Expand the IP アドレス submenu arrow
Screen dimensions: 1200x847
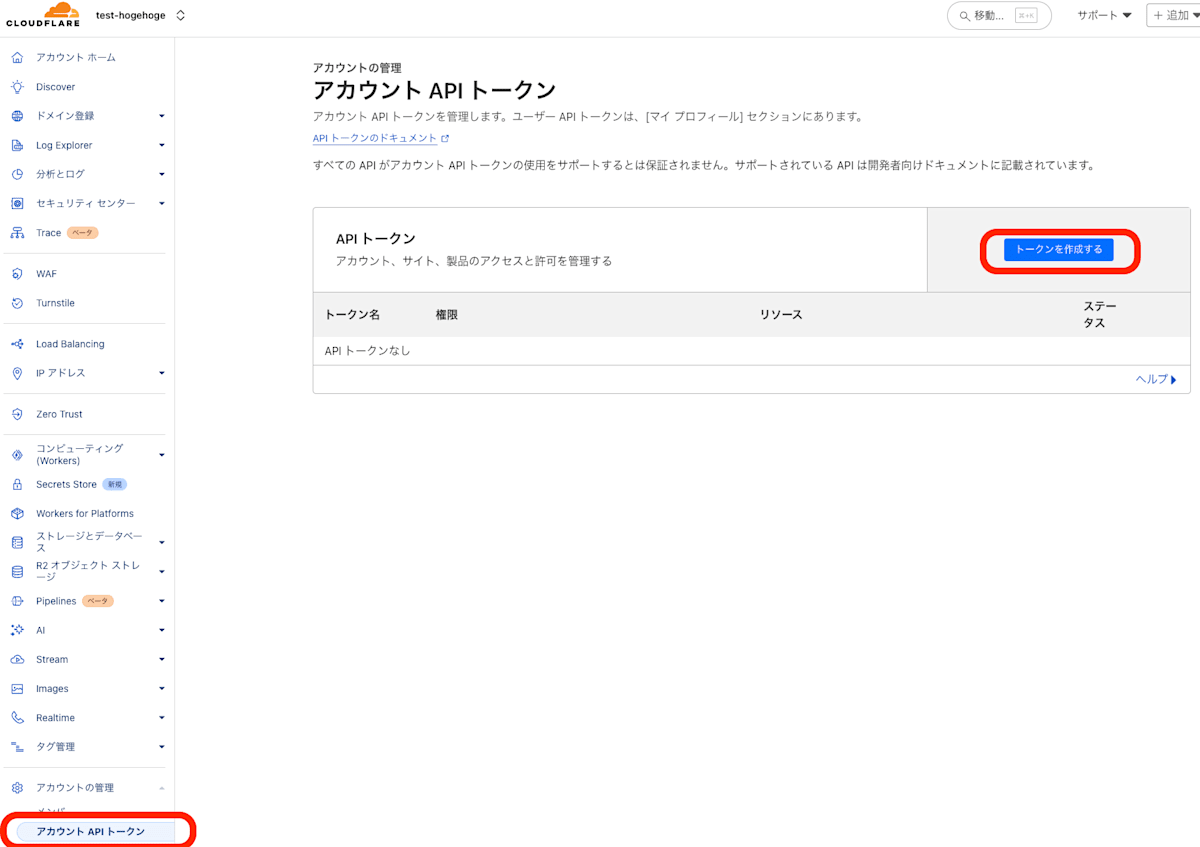tap(162, 373)
